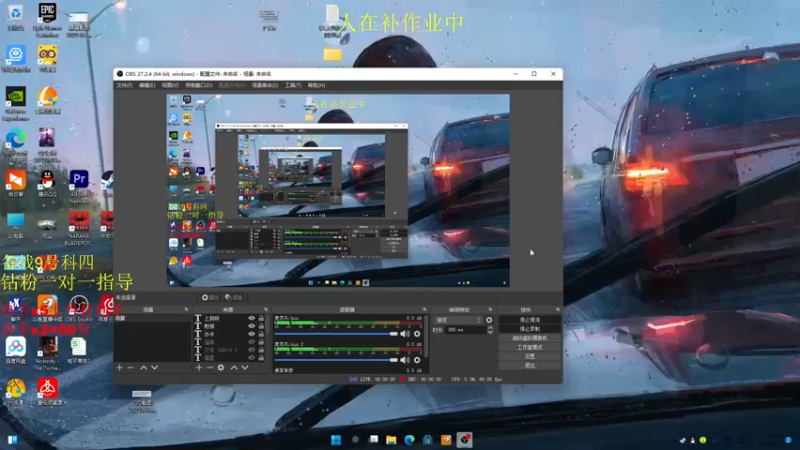The height and width of the screenshot is (450, 800).
Task: Open the Docks (停靠窗口) menu in OBS
Action: [198, 85]
